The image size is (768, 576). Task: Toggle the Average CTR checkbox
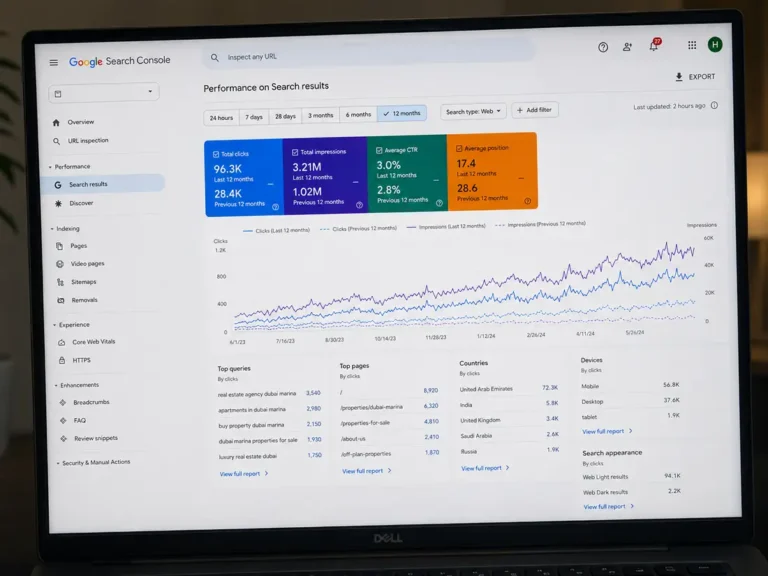point(379,150)
